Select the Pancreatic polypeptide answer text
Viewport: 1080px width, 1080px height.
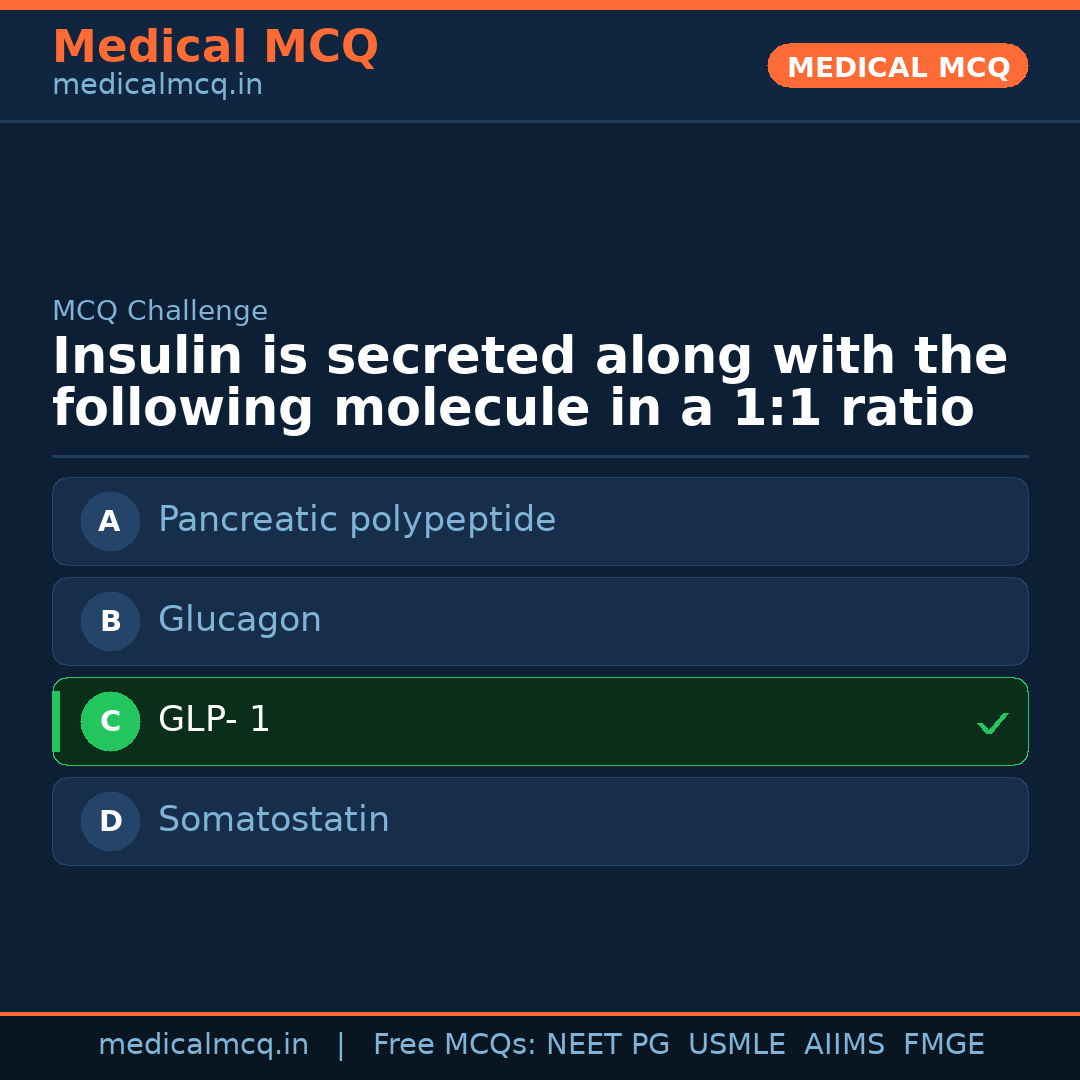356,520
